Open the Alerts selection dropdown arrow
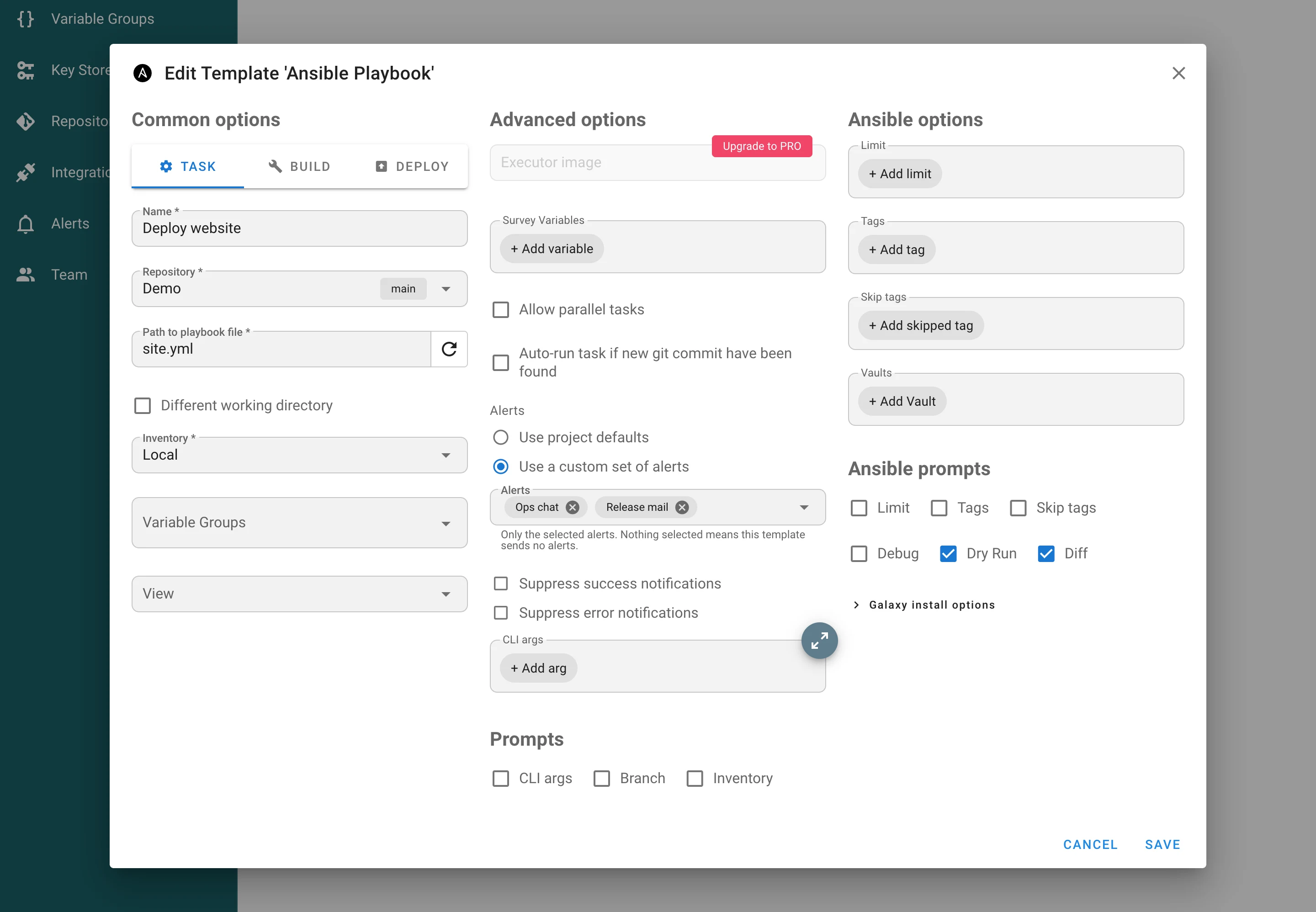This screenshot has height=912, width=1316. 804,508
